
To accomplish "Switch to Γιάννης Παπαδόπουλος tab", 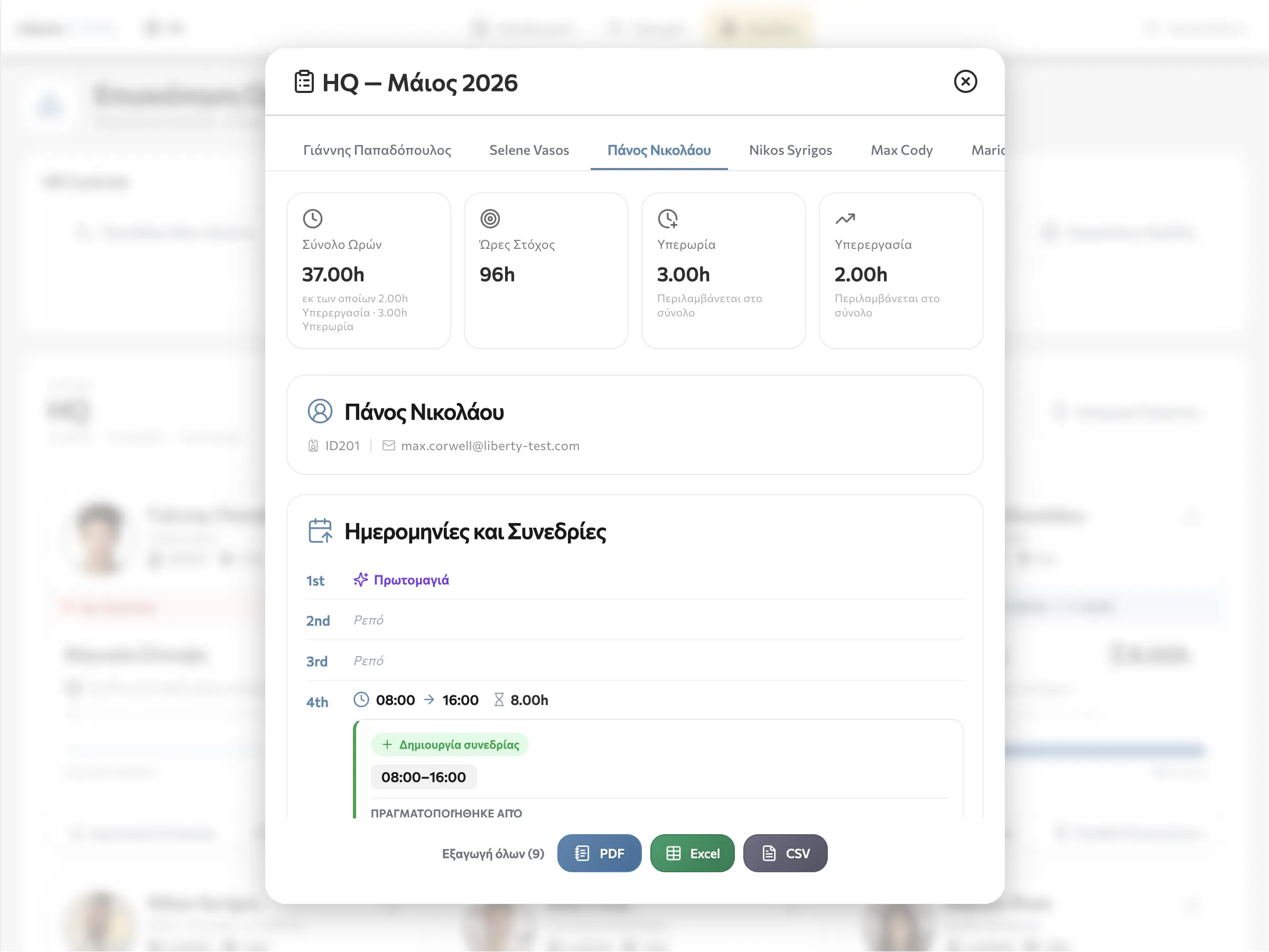I will point(377,151).
